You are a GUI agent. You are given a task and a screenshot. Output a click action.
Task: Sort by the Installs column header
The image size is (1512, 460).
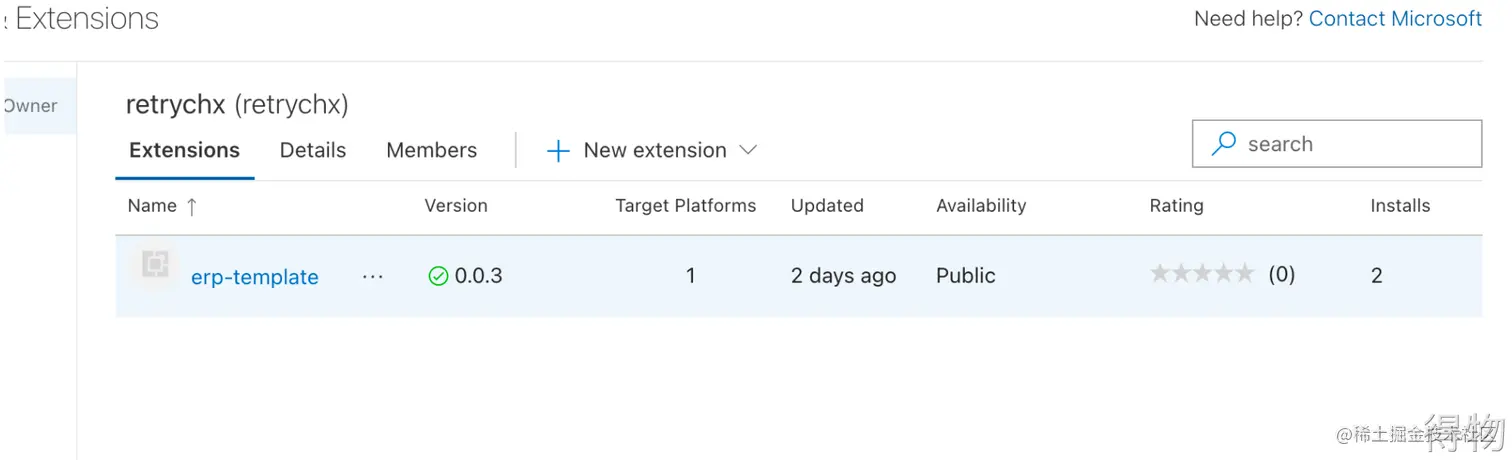(x=1399, y=206)
